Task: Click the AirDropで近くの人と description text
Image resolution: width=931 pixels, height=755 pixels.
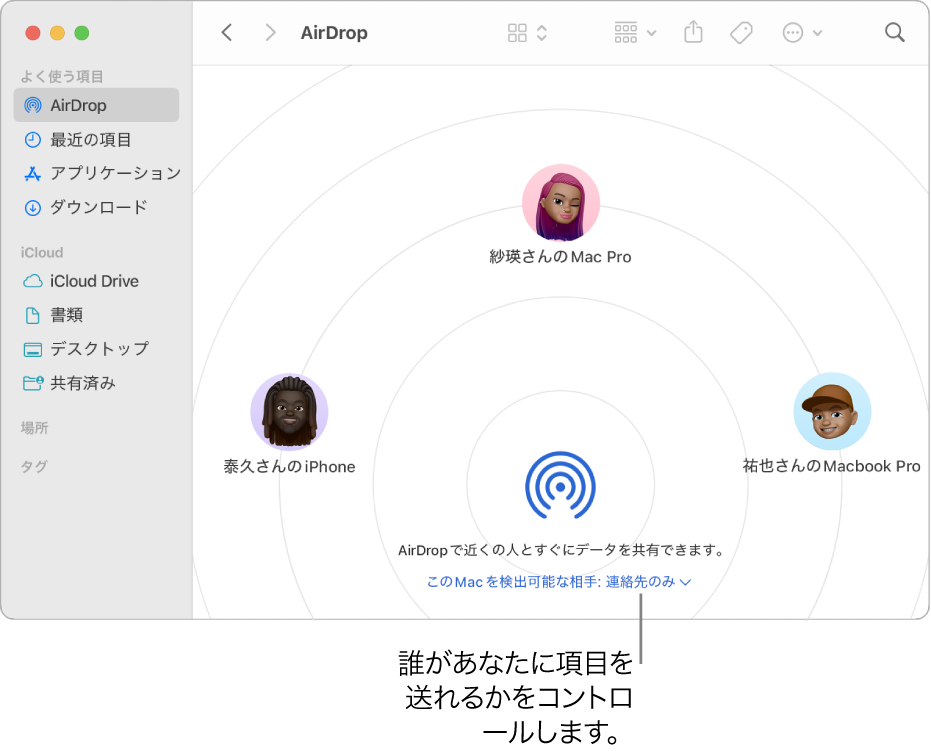Action: click(x=560, y=550)
